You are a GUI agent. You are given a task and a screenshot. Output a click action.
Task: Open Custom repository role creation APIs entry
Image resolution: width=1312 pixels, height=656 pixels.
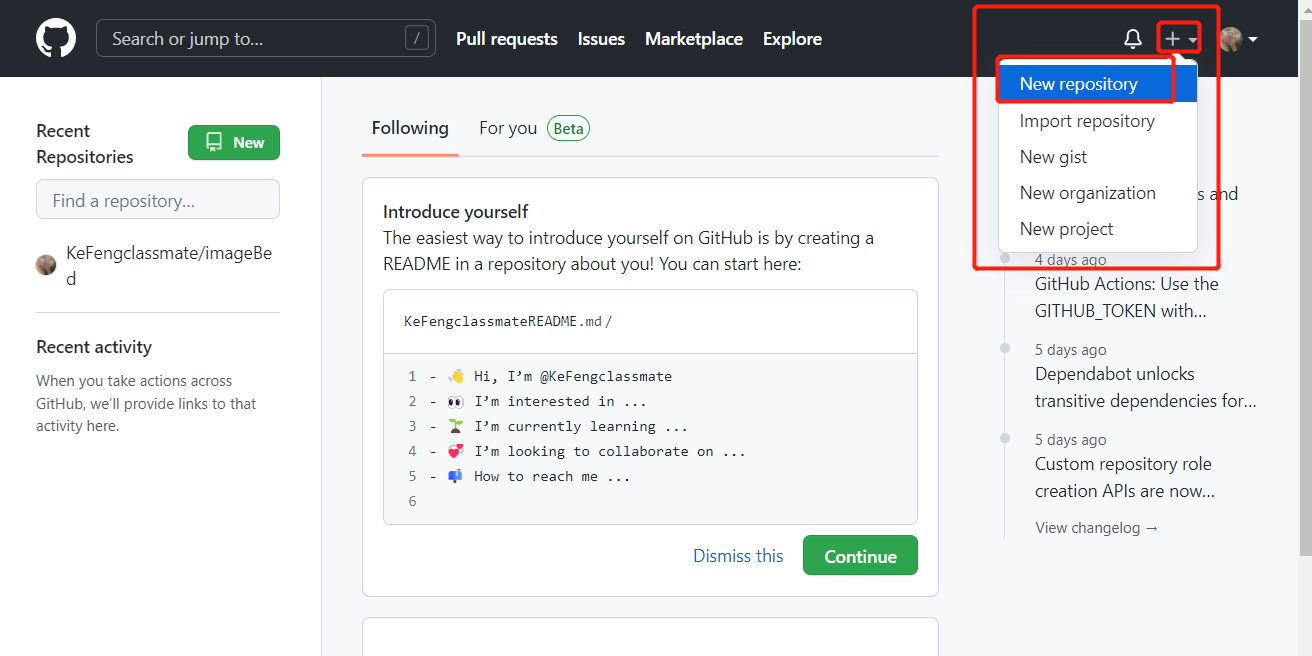[1125, 477]
